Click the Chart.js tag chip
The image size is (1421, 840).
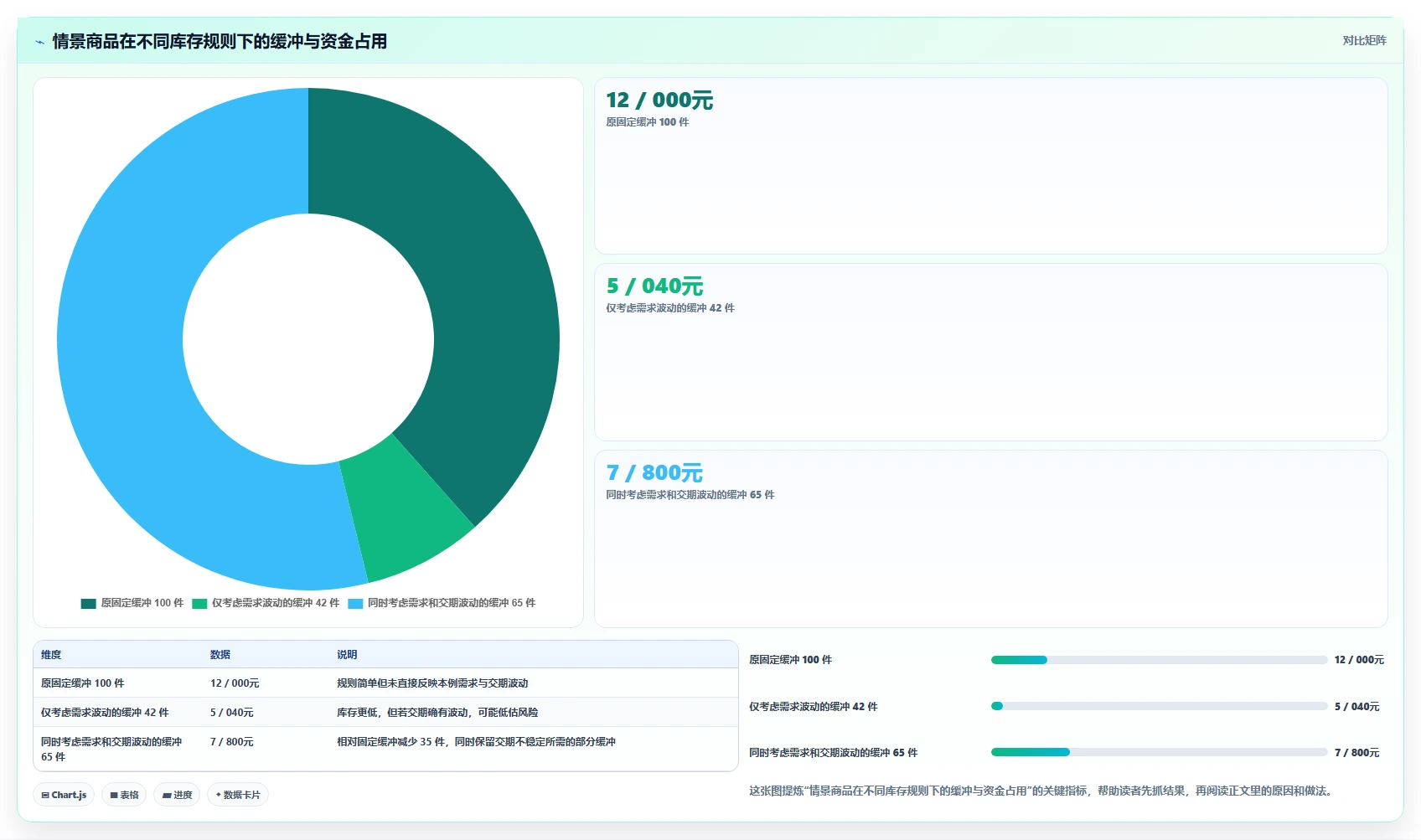(x=64, y=795)
